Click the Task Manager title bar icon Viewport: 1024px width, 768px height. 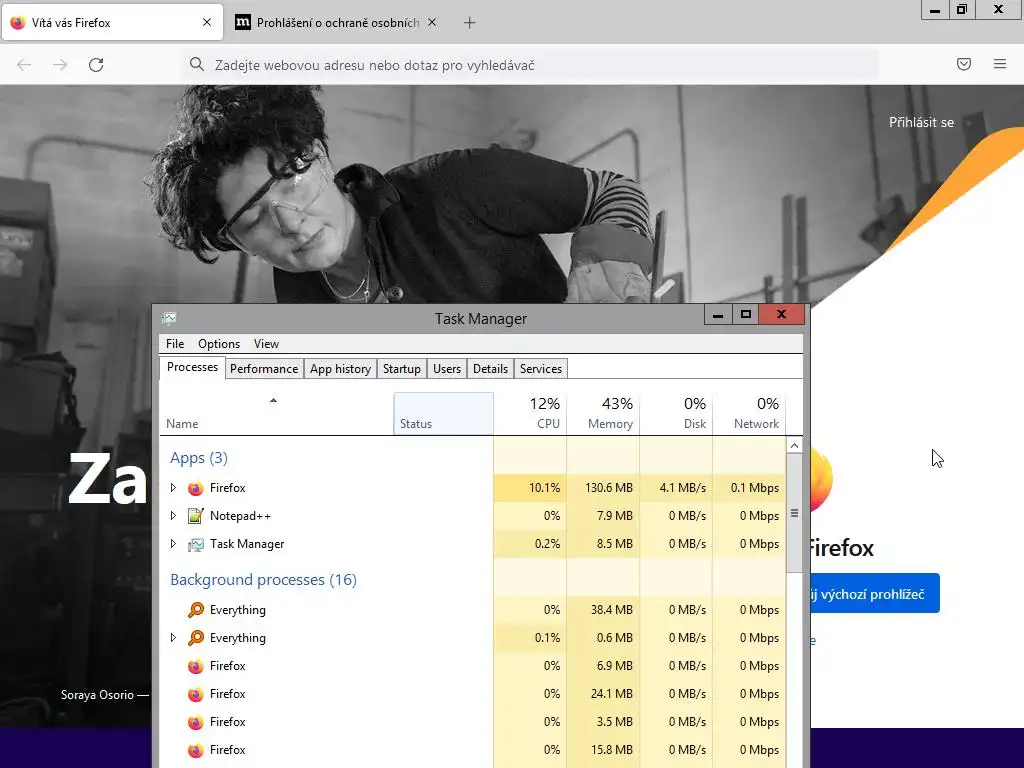coord(169,318)
